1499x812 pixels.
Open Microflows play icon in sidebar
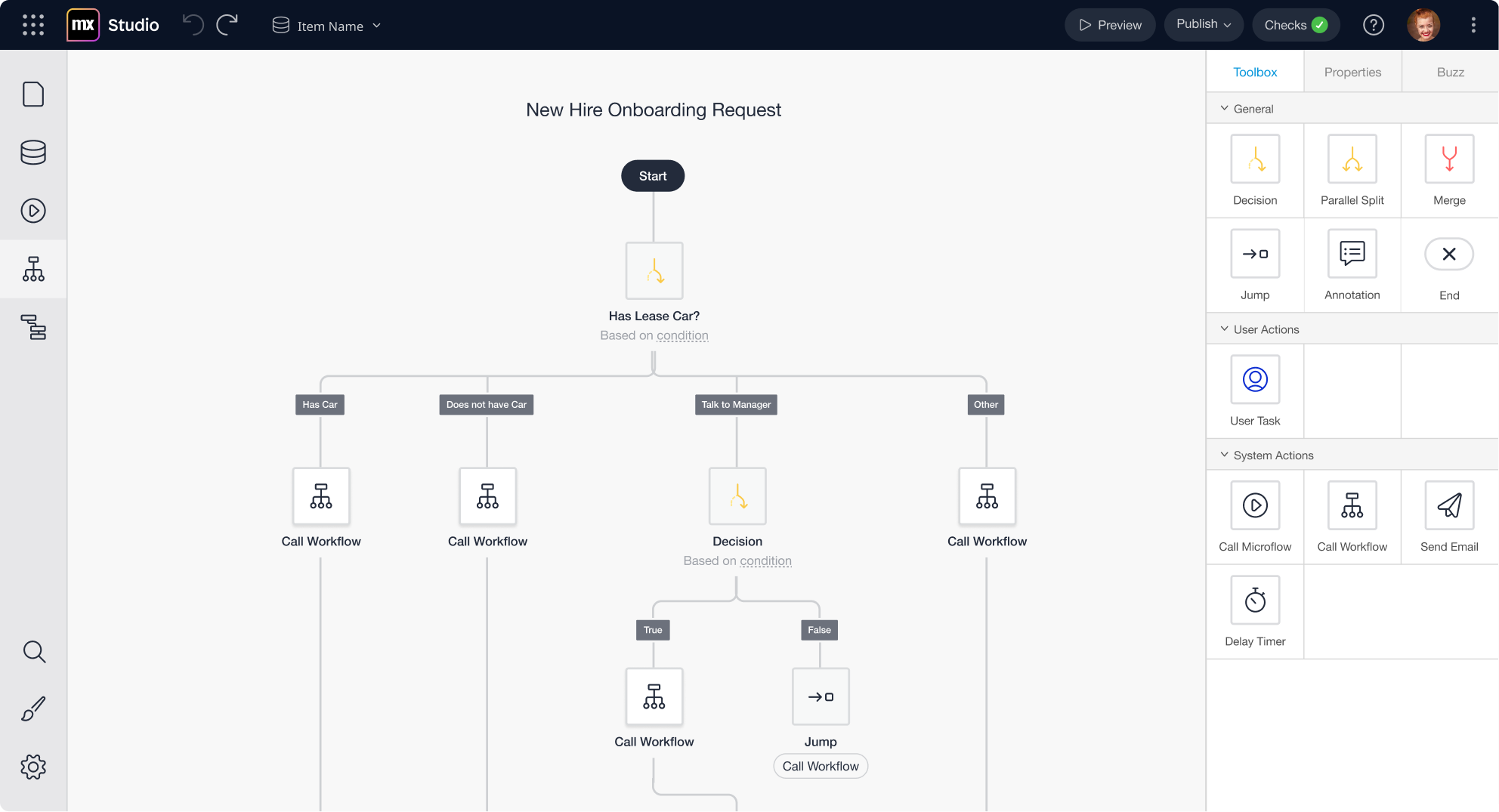(33, 211)
